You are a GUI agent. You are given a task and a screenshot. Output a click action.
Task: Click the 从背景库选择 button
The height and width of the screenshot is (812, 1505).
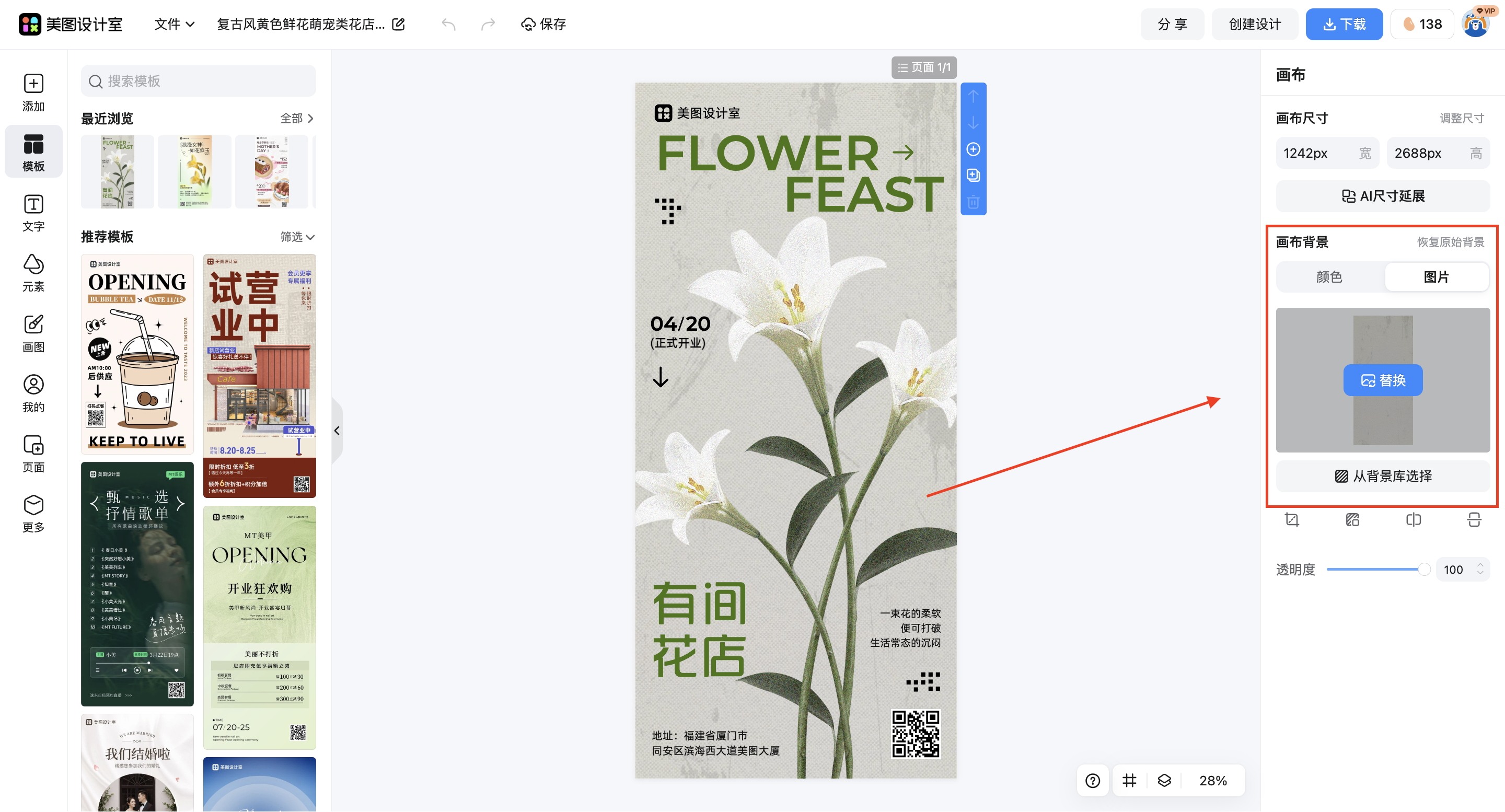click(x=1382, y=476)
